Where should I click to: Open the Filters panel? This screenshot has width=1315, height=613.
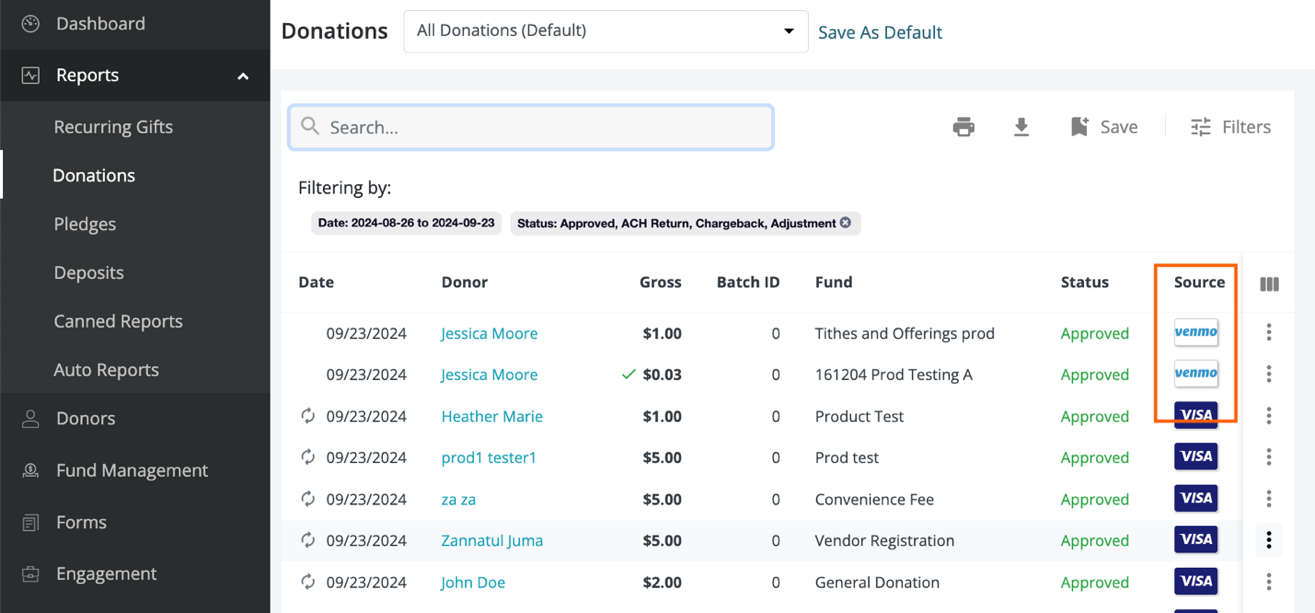click(x=1230, y=127)
